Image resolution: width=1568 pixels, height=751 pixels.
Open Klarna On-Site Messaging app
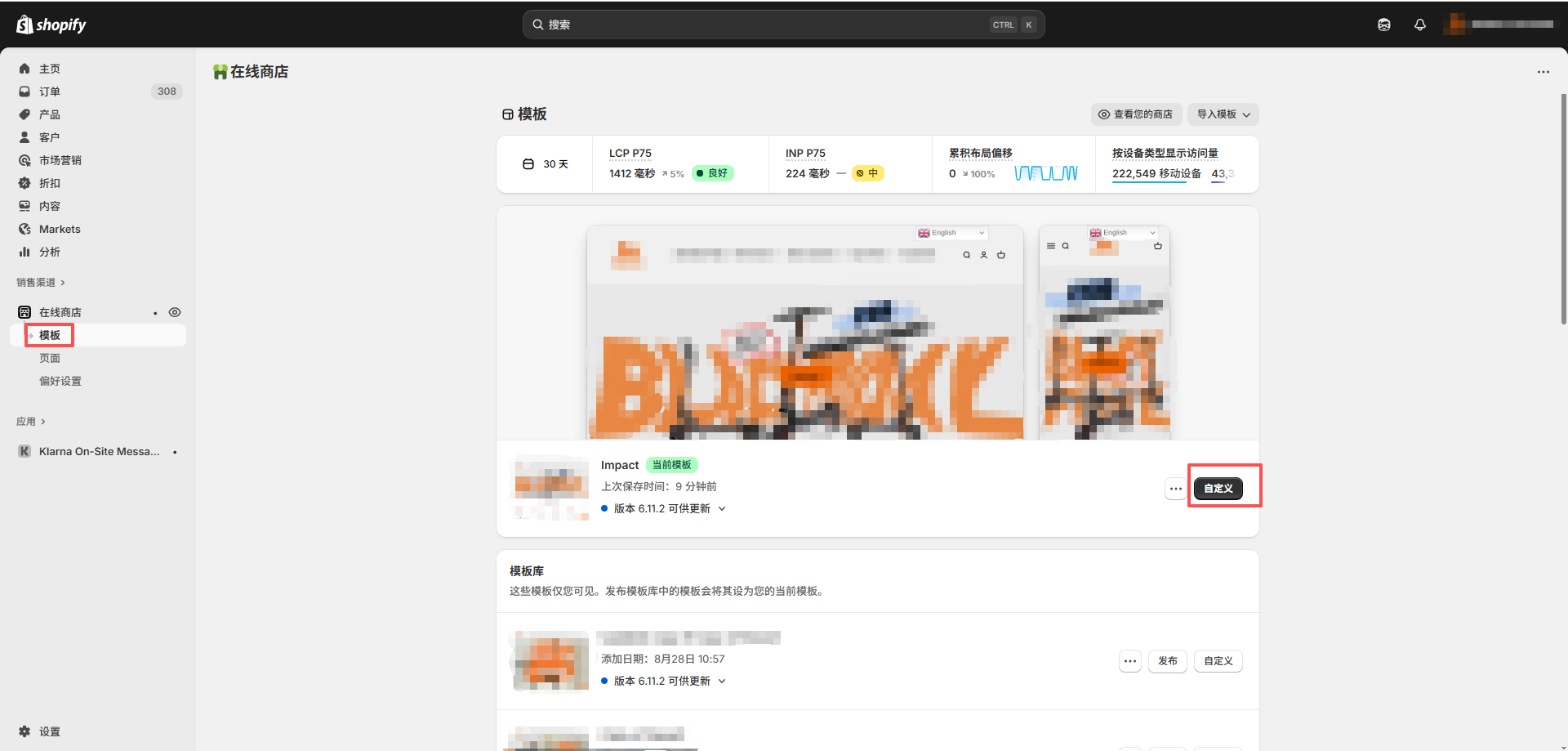[x=99, y=452]
